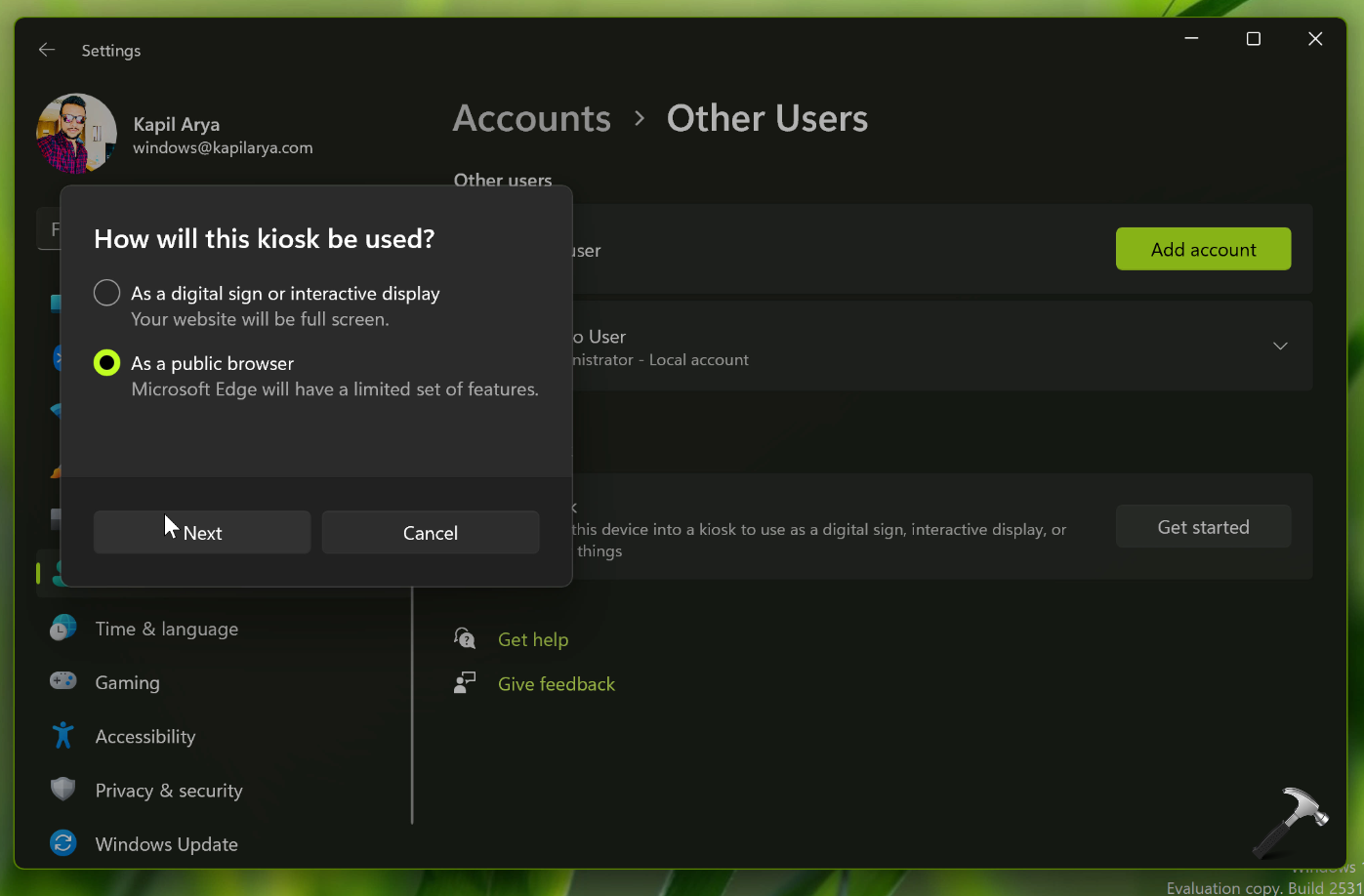
Task: Click the Time & language icon
Action: point(63,629)
